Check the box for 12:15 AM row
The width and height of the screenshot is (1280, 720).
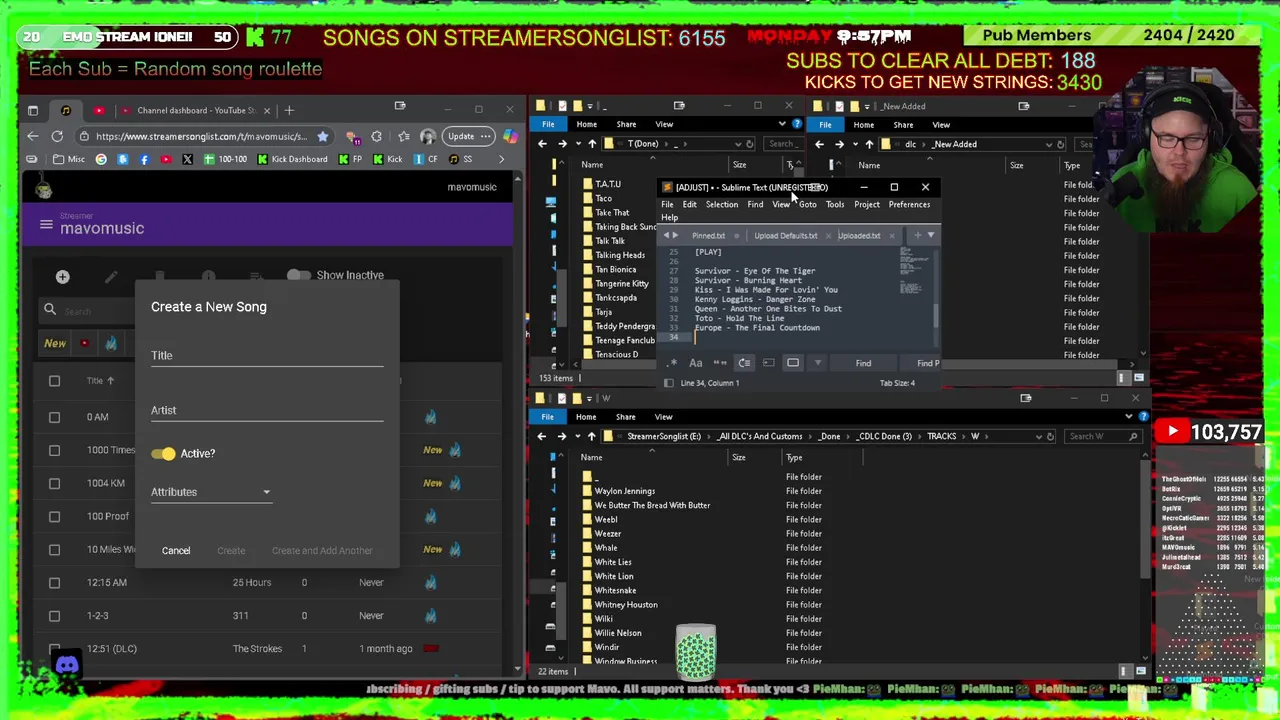(54, 582)
